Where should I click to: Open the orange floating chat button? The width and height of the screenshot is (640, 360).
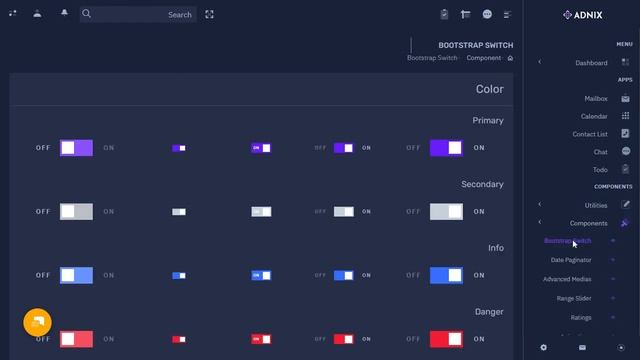(x=38, y=322)
